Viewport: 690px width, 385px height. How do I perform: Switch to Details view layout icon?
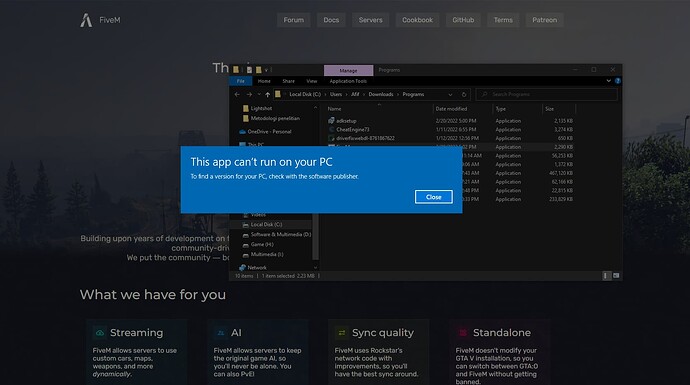[x=606, y=276]
